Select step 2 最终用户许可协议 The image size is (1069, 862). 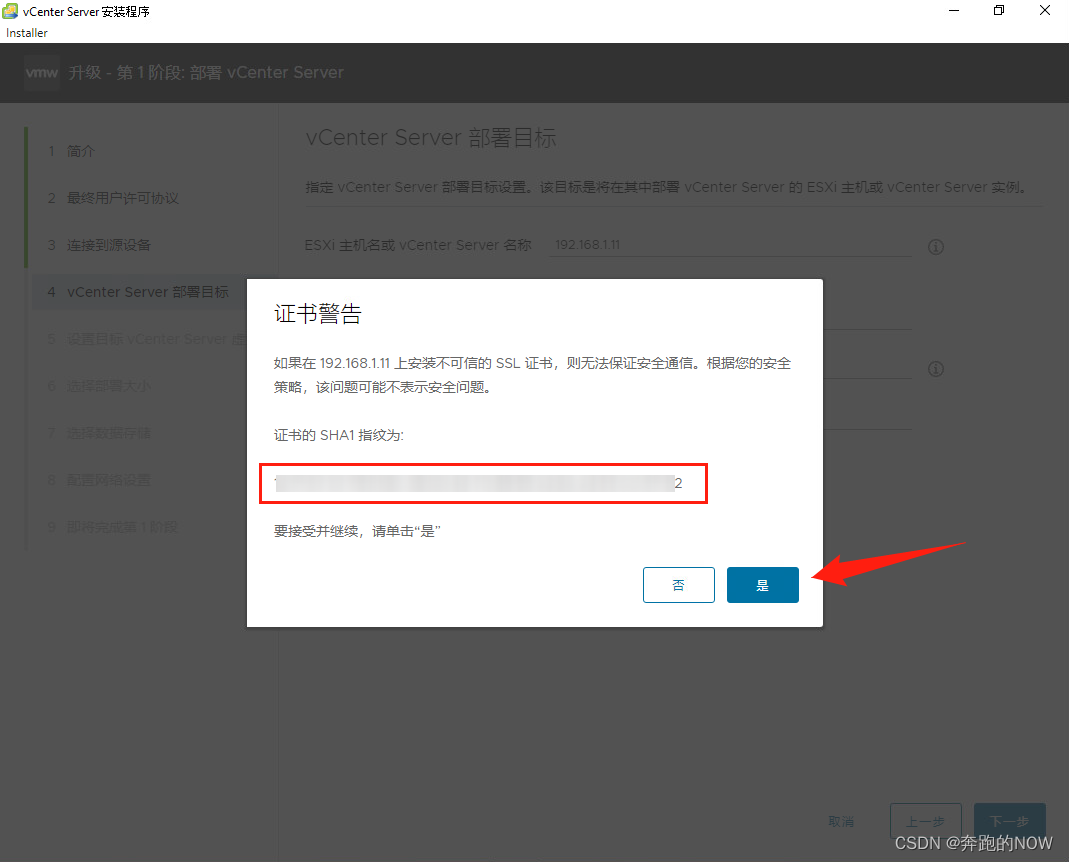coord(113,198)
